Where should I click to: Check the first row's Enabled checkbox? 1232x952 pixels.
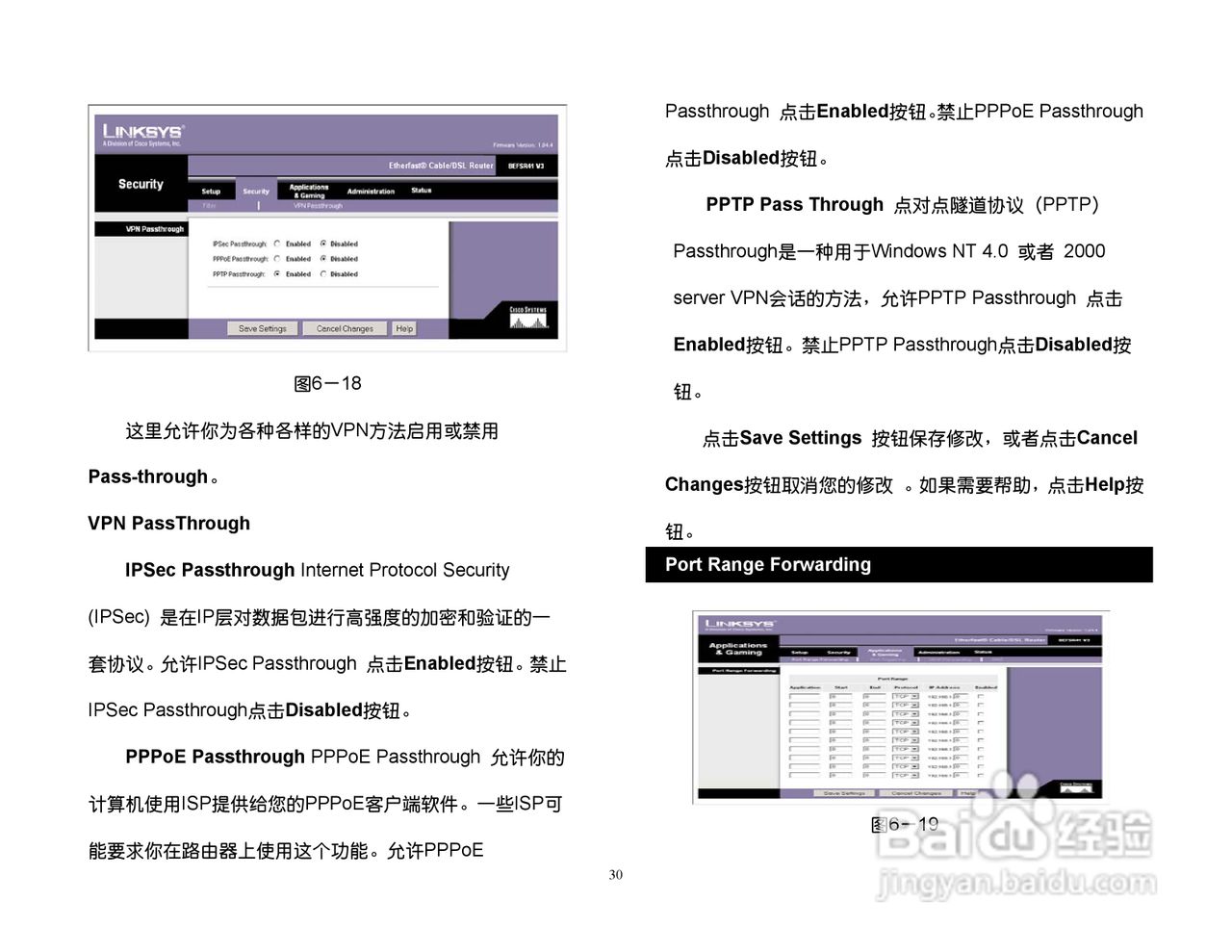coord(980,695)
